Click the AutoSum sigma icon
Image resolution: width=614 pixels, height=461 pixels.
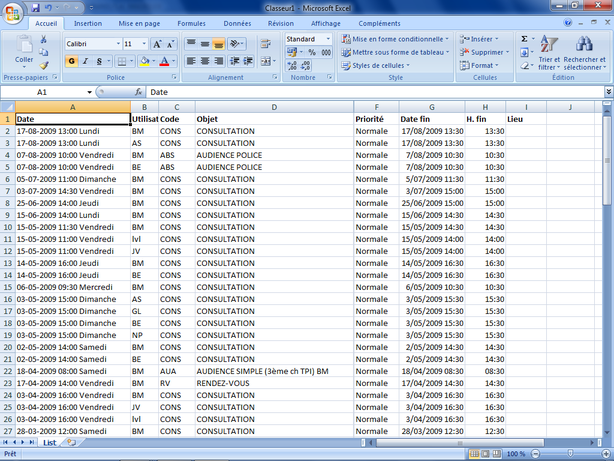point(525,38)
